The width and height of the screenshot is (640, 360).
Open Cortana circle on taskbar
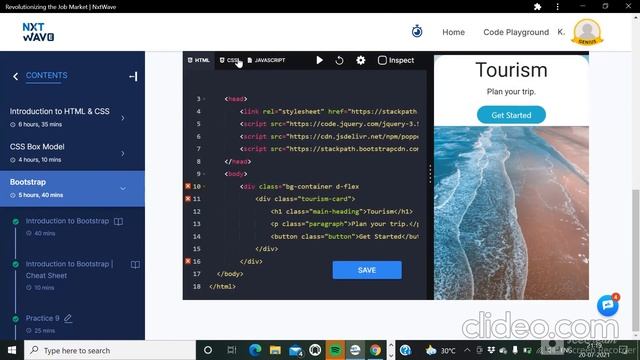[x=208, y=350]
